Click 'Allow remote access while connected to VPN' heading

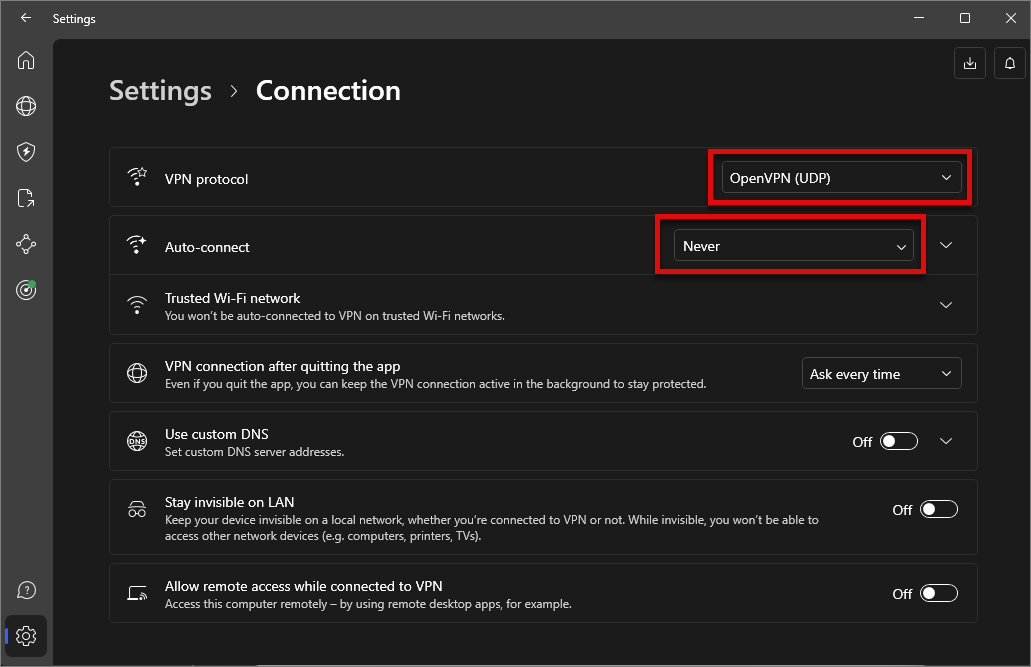[304, 586]
